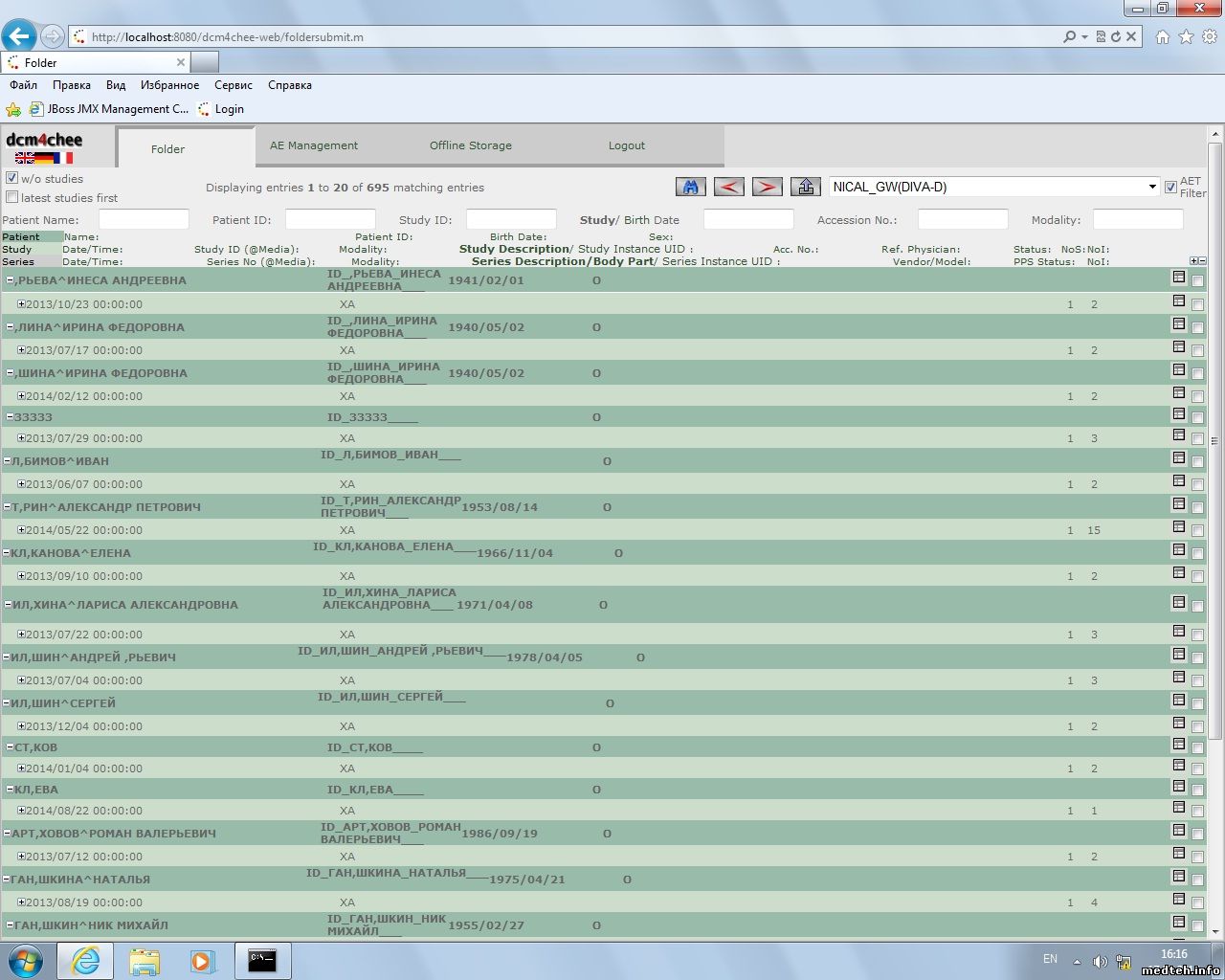Switch to AE Management tab

tap(313, 145)
